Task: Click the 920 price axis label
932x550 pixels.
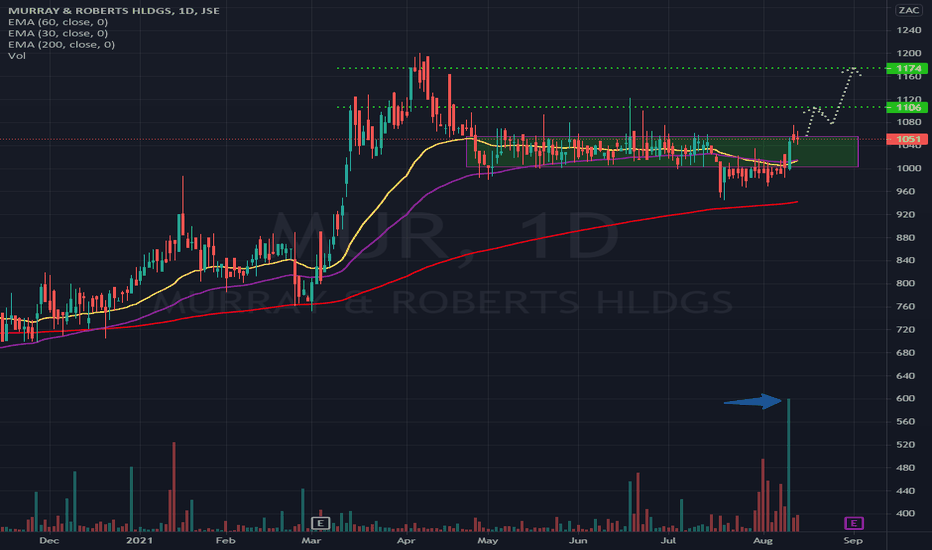Action: 906,214
